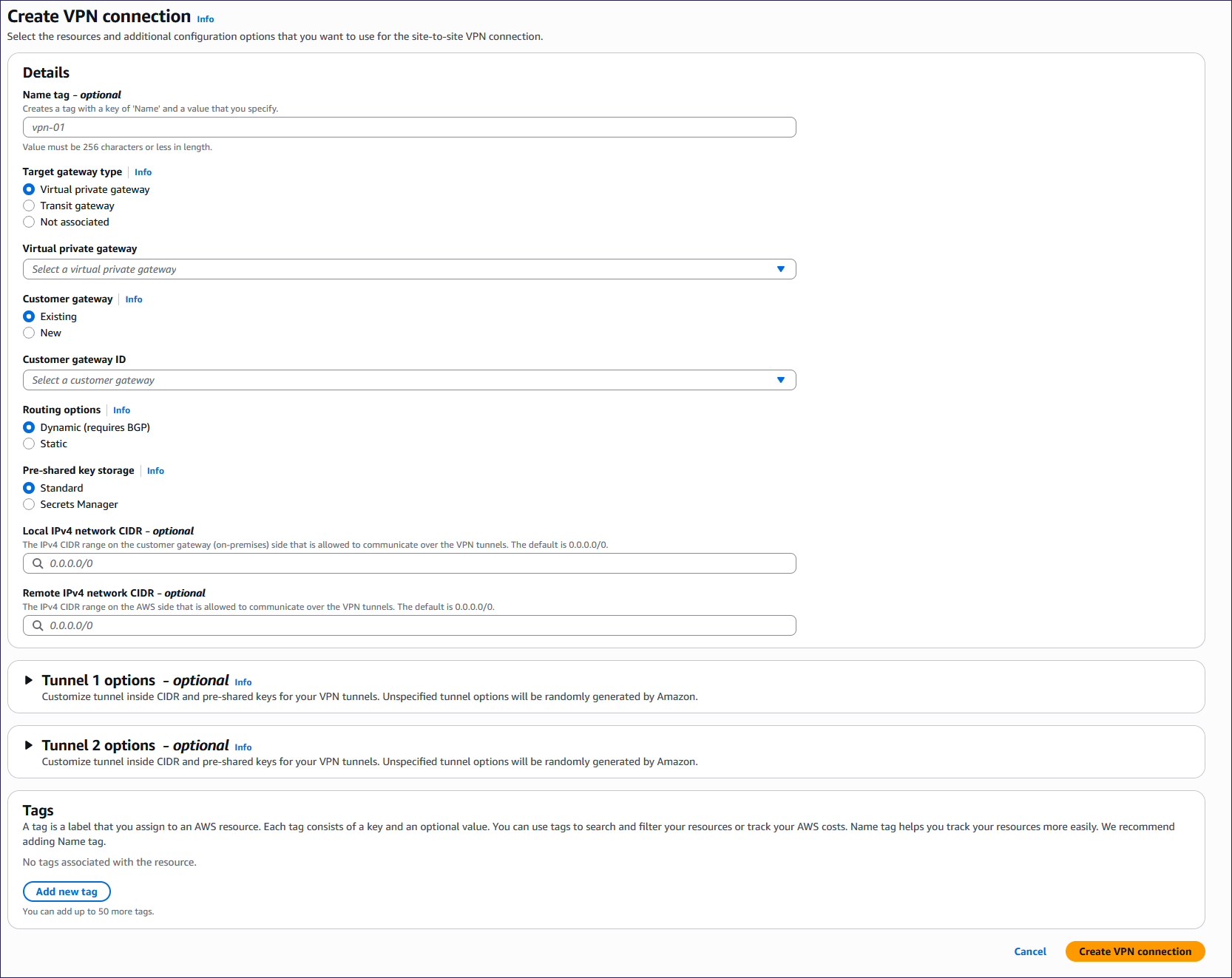
Task: Select the Transit gateway radio option
Action: click(x=29, y=206)
